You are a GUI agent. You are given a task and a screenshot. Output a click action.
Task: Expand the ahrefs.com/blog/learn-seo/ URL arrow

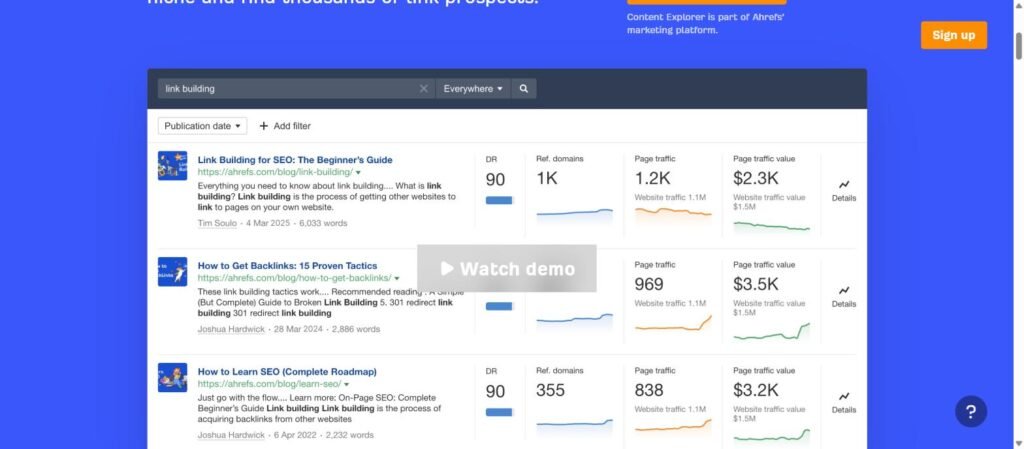coord(346,385)
